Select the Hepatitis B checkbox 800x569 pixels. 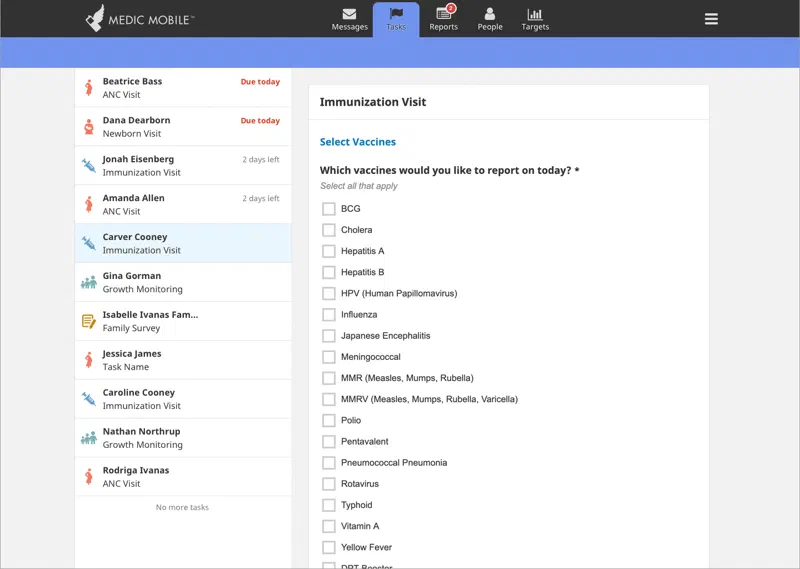click(328, 273)
